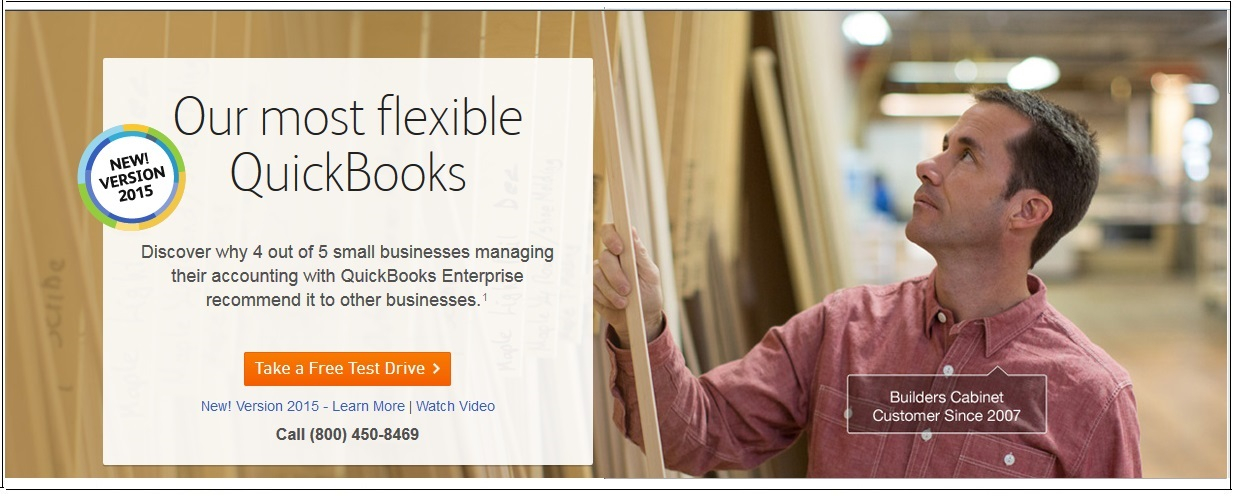This screenshot has width=1242, height=498.
Task: Click the large QuickBooks word in the headline
Action: point(348,173)
